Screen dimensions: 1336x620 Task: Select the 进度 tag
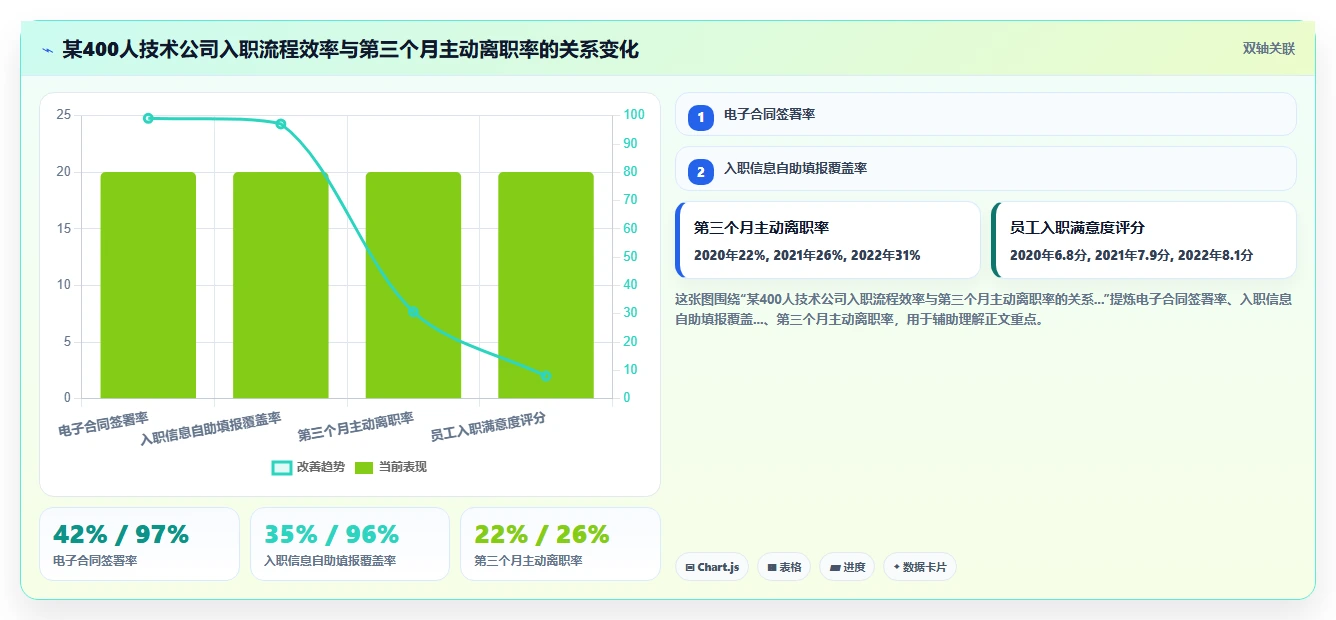847,567
